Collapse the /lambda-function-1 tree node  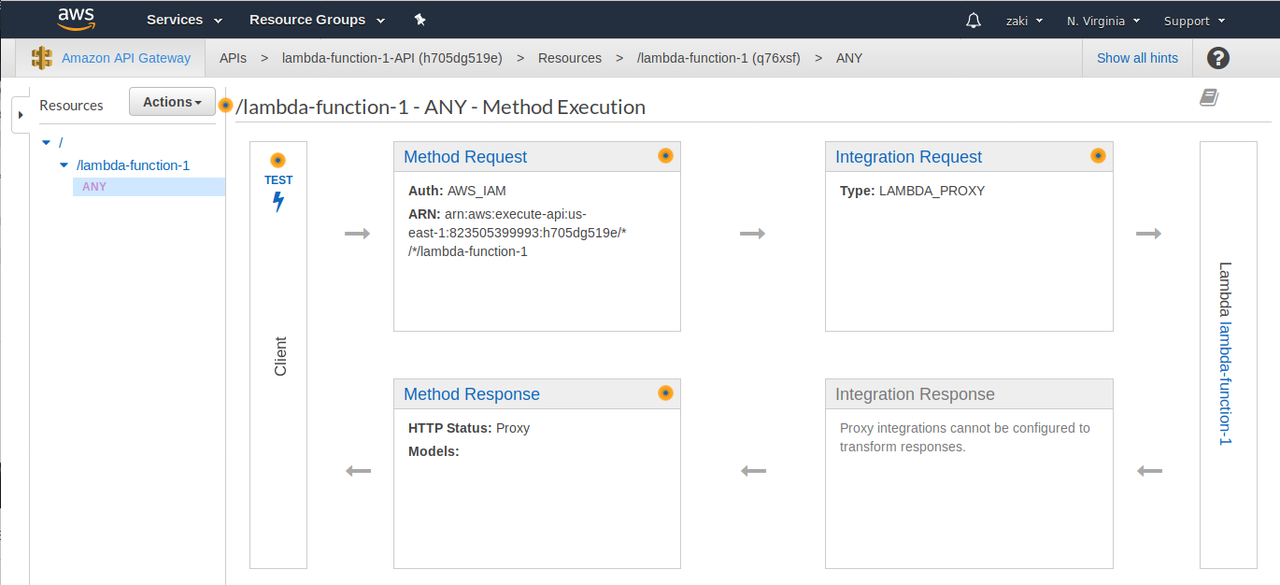[x=63, y=165]
